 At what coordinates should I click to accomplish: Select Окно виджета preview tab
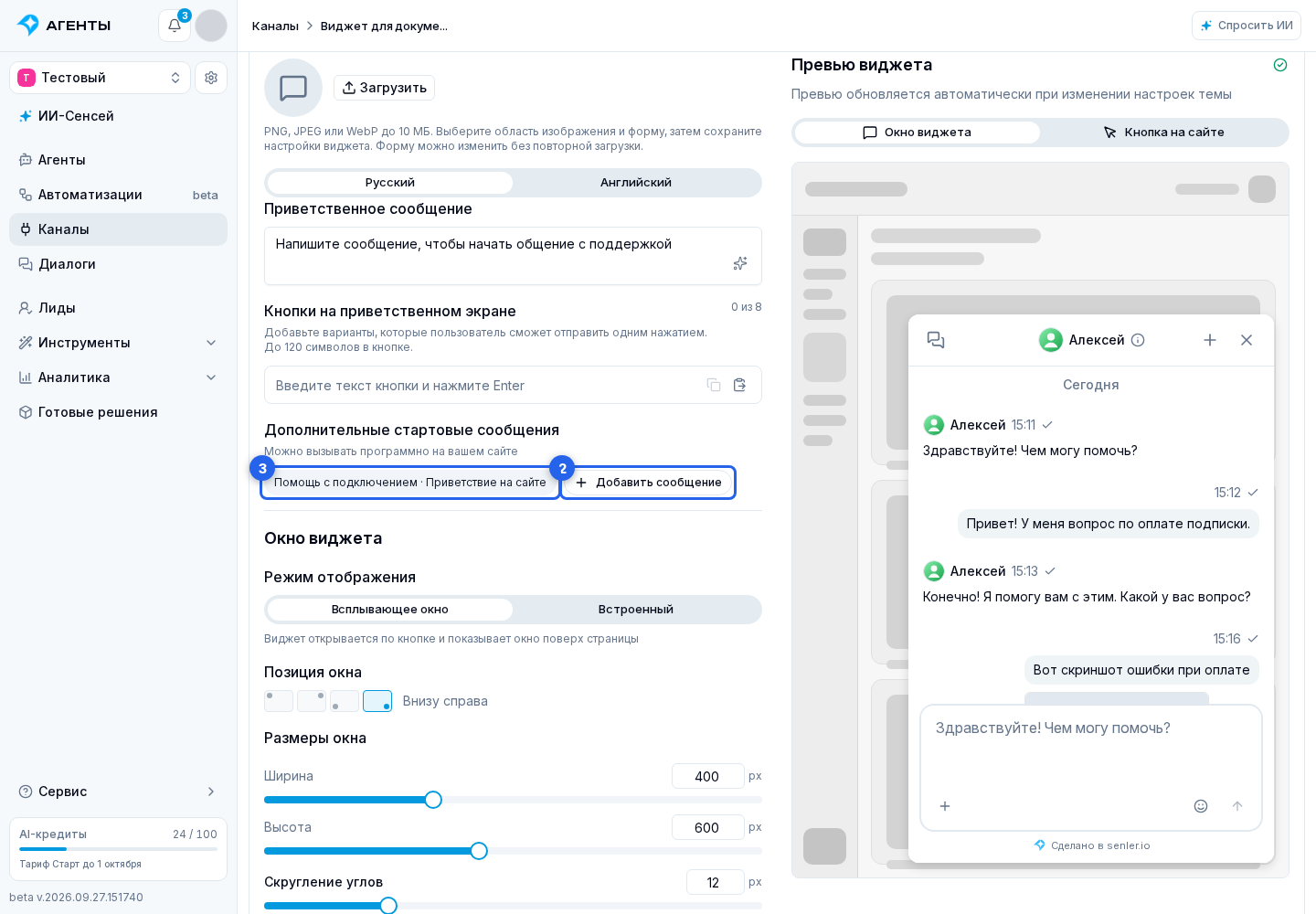[x=918, y=133]
